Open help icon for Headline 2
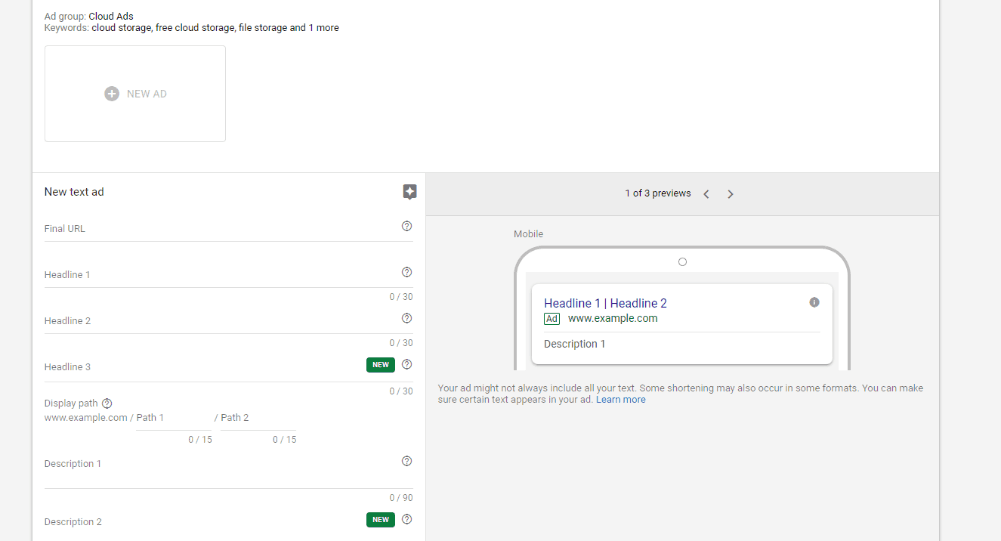Viewport: 1001px width, 541px height. click(407, 318)
